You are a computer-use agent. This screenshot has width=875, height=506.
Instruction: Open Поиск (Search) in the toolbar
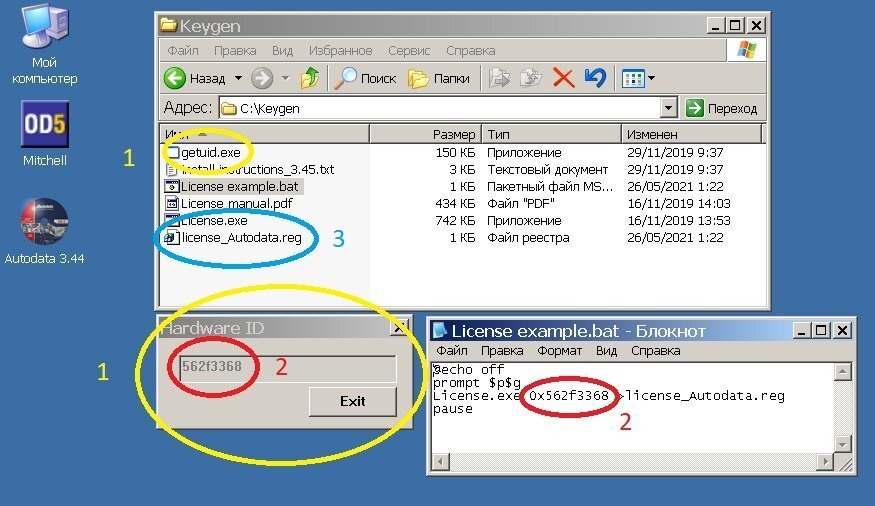click(367, 78)
